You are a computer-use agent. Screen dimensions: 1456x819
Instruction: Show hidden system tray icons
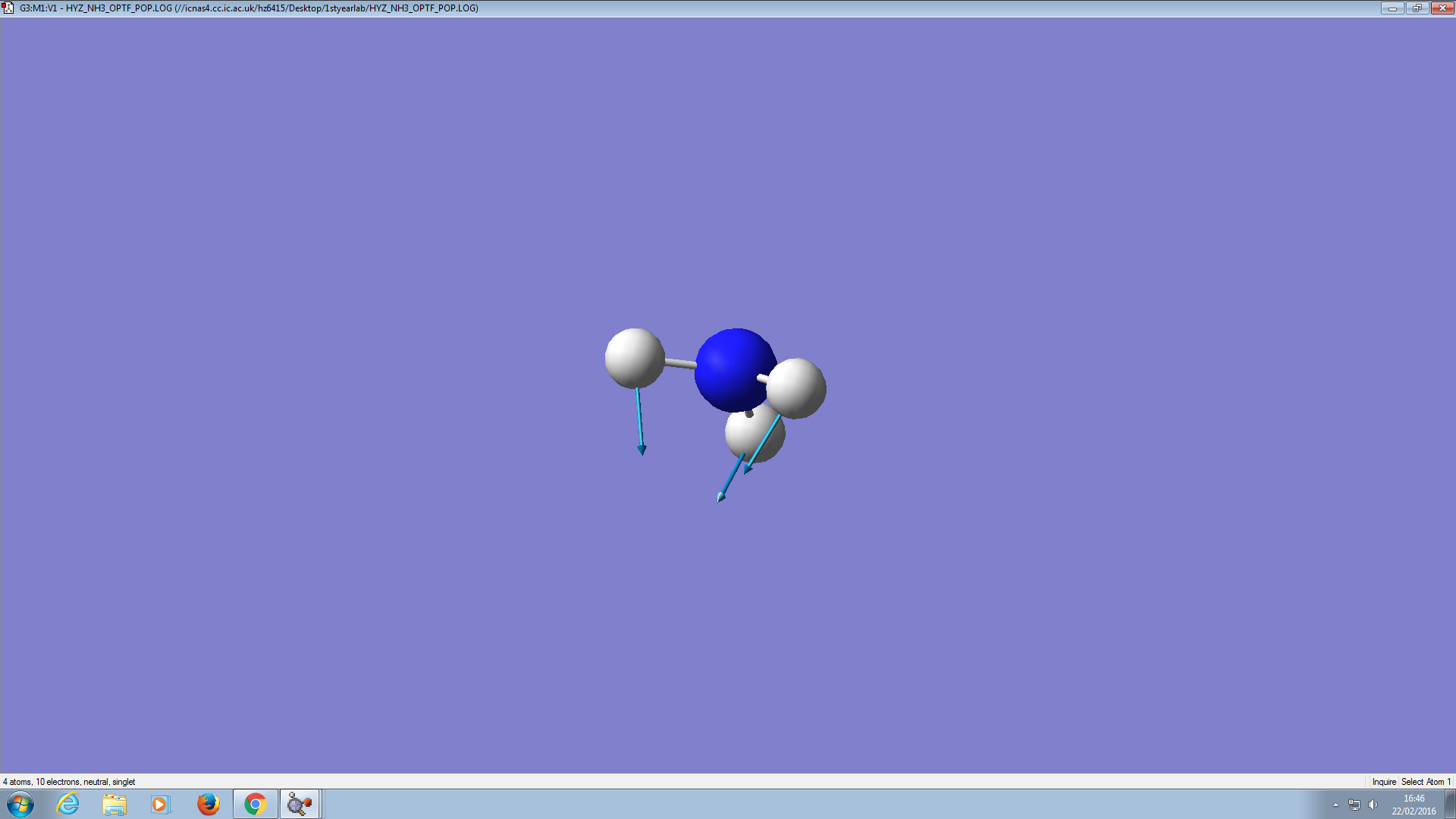[1335, 805]
